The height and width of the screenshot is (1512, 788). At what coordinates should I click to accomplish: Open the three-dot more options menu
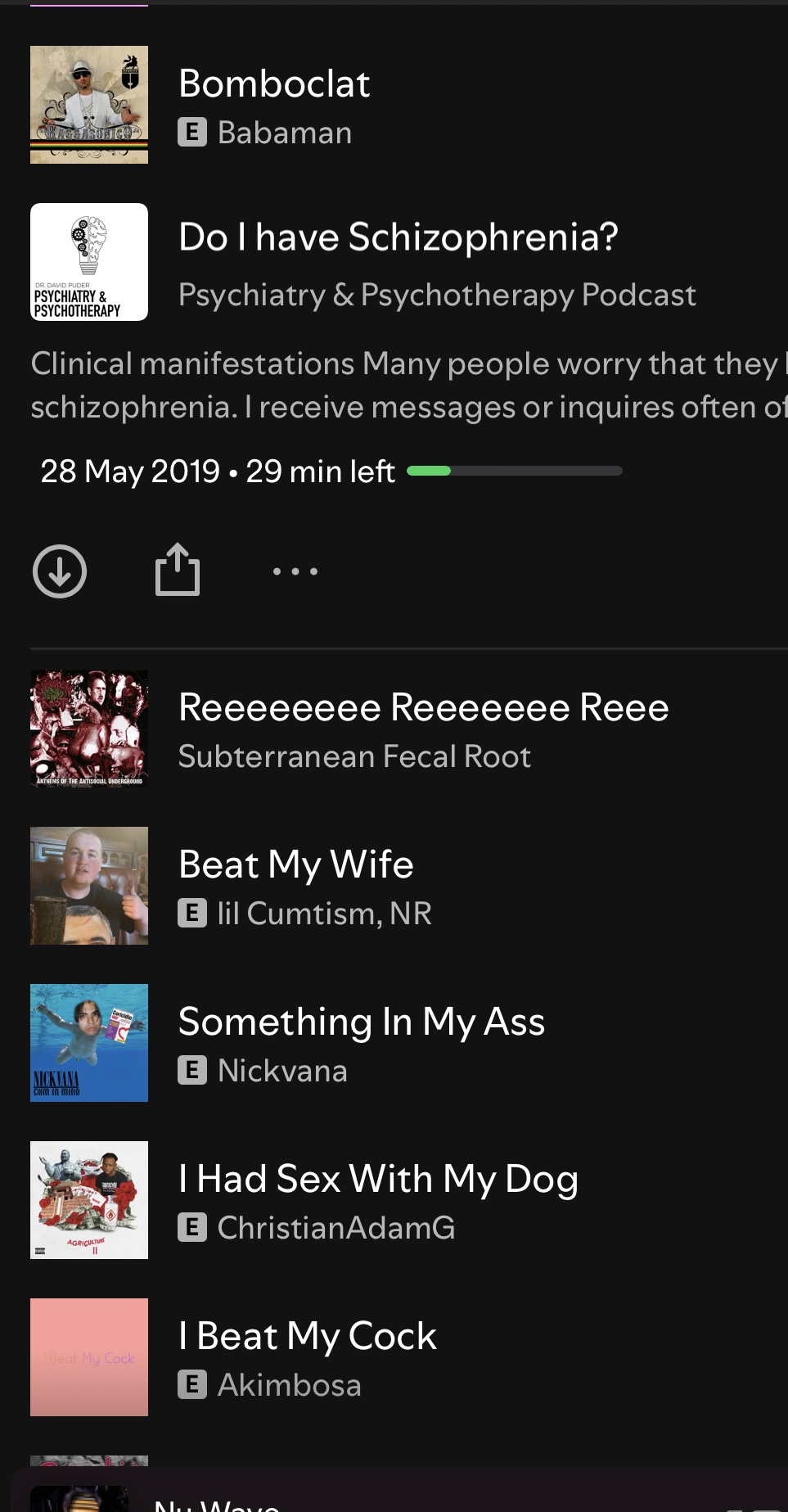click(x=295, y=571)
